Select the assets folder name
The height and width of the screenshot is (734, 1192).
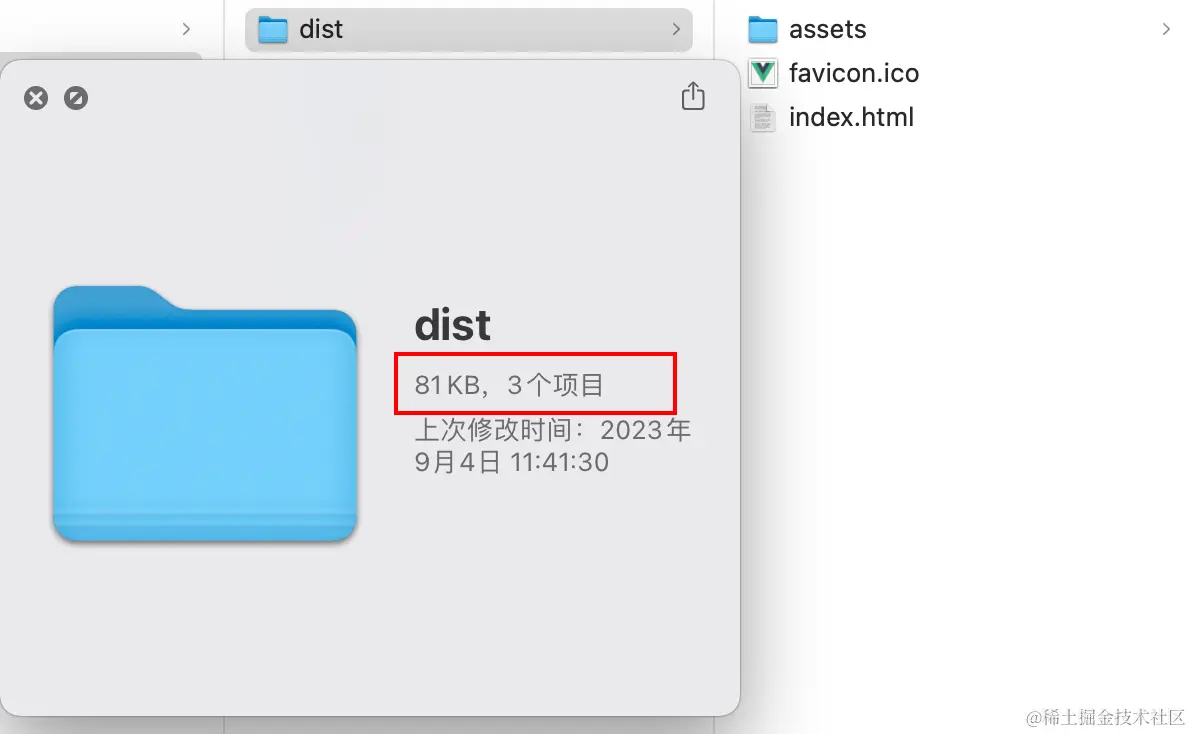pyautogui.click(x=827, y=30)
